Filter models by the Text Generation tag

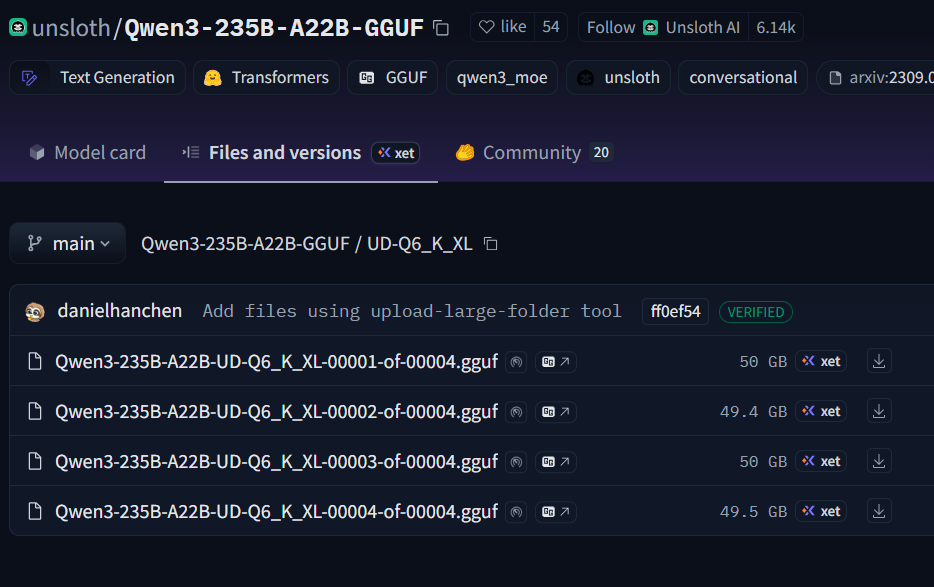coord(97,76)
